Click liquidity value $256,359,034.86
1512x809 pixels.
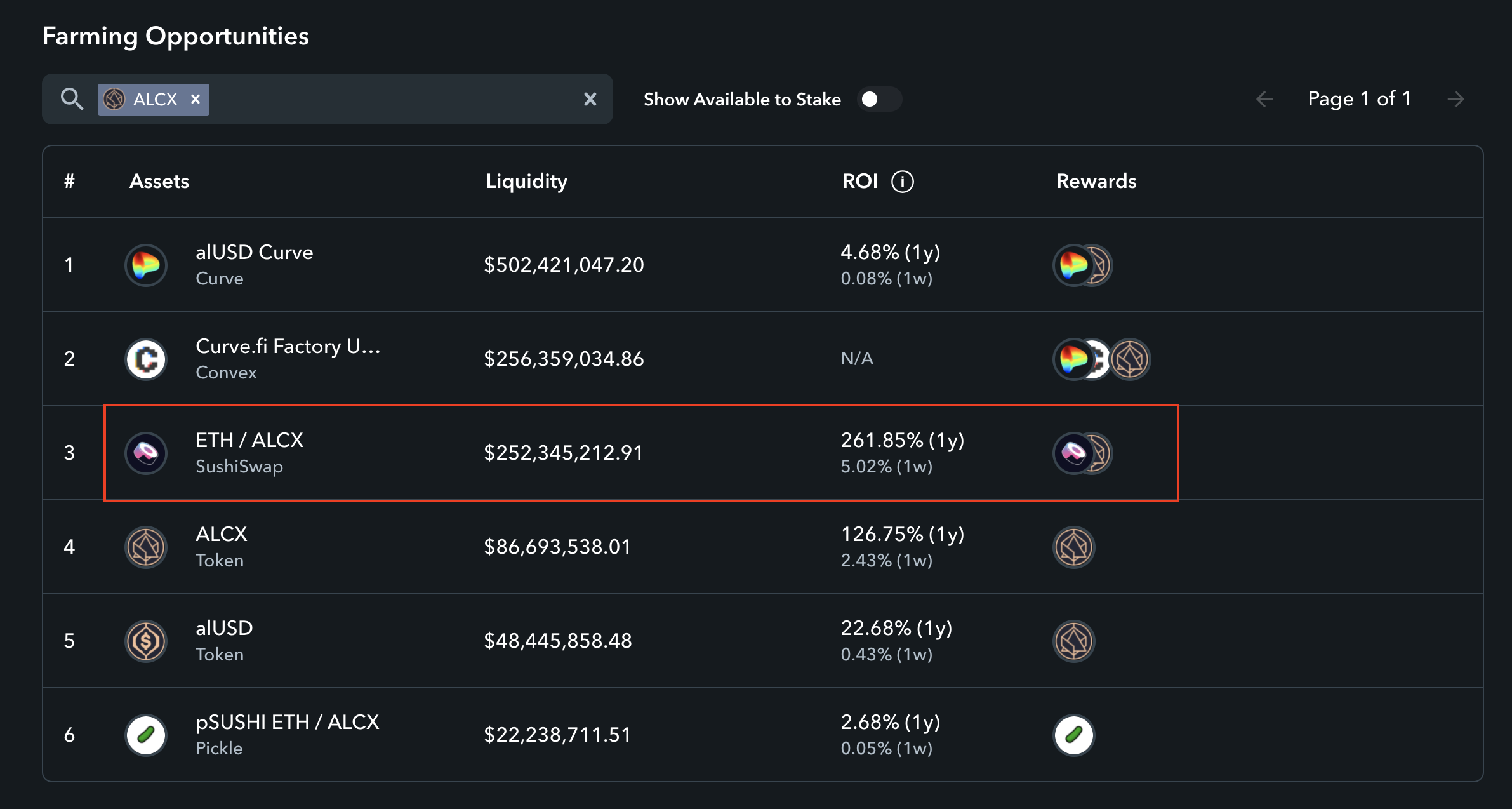pos(564,359)
